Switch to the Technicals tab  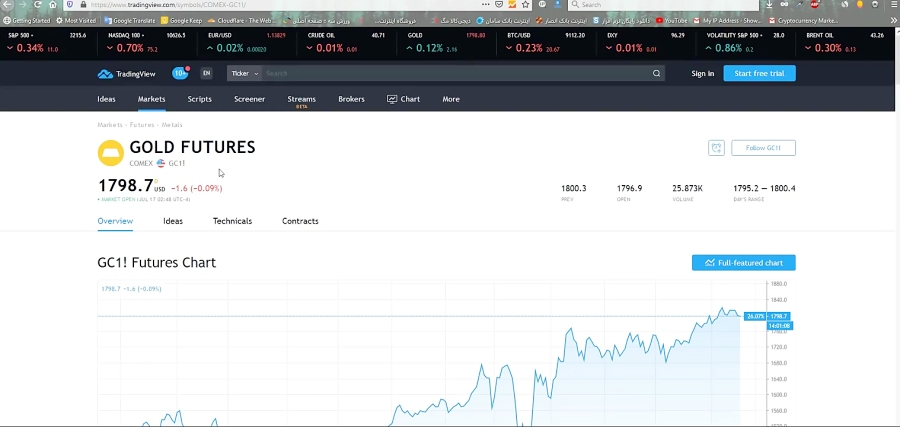coord(232,221)
